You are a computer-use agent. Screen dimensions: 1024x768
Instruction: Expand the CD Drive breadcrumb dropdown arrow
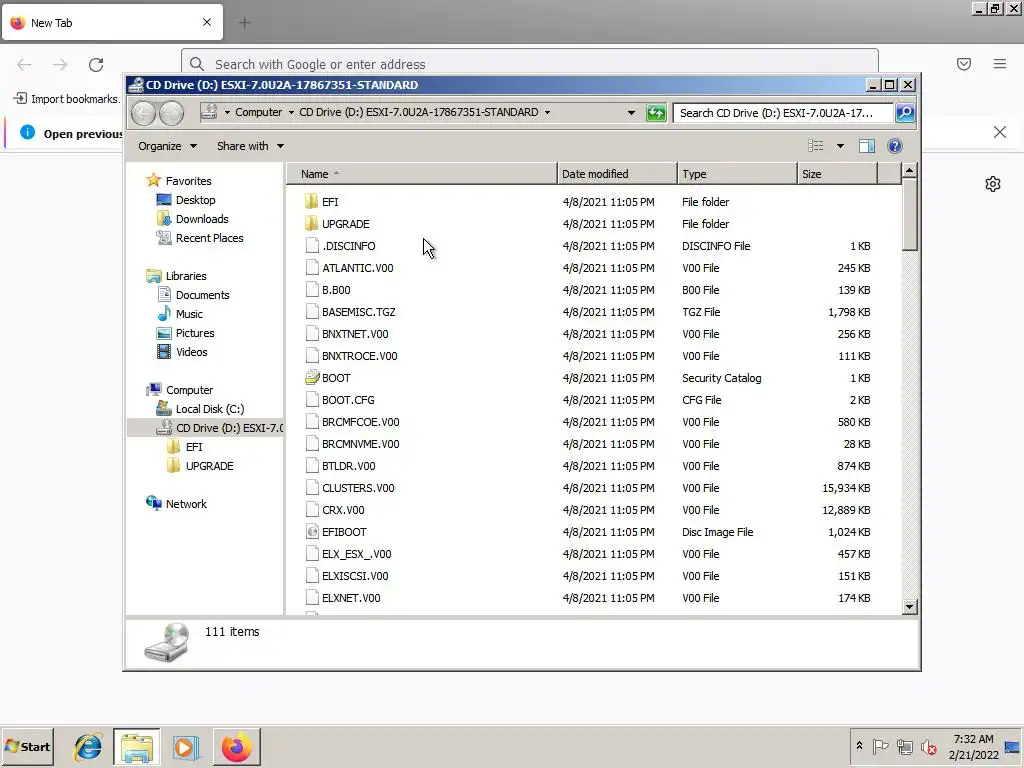[x=547, y=112]
